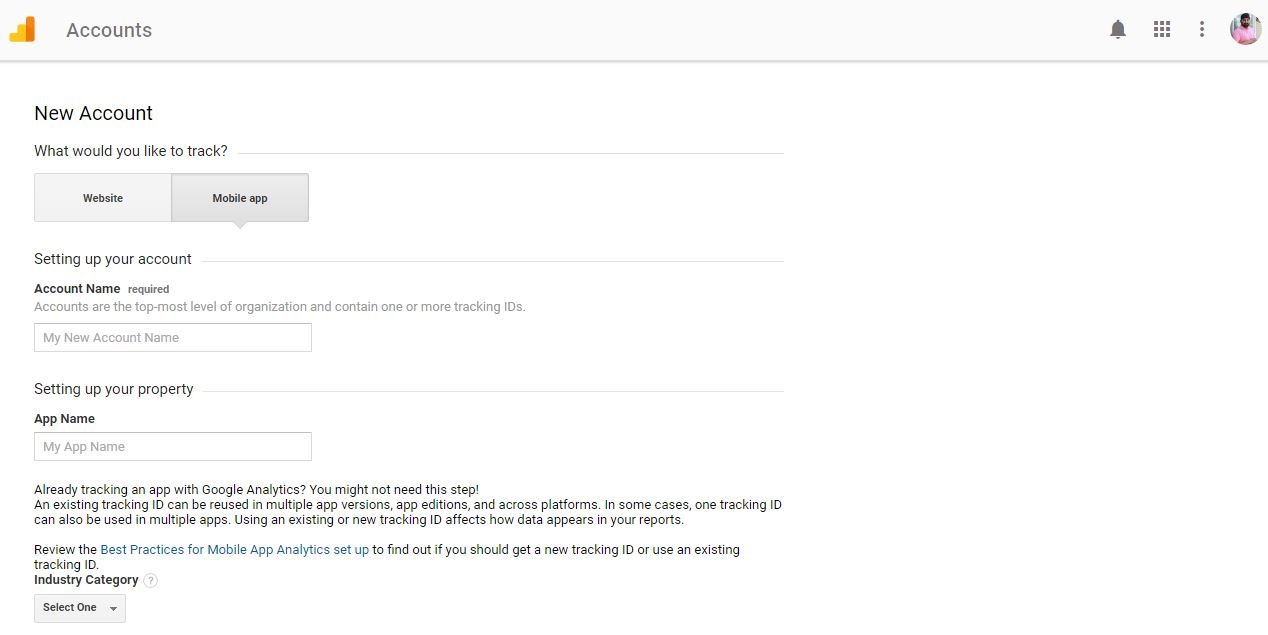This screenshot has width=1268, height=635.
Task: Click the Industry Category help question mark
Action: (x=151, y=580)
